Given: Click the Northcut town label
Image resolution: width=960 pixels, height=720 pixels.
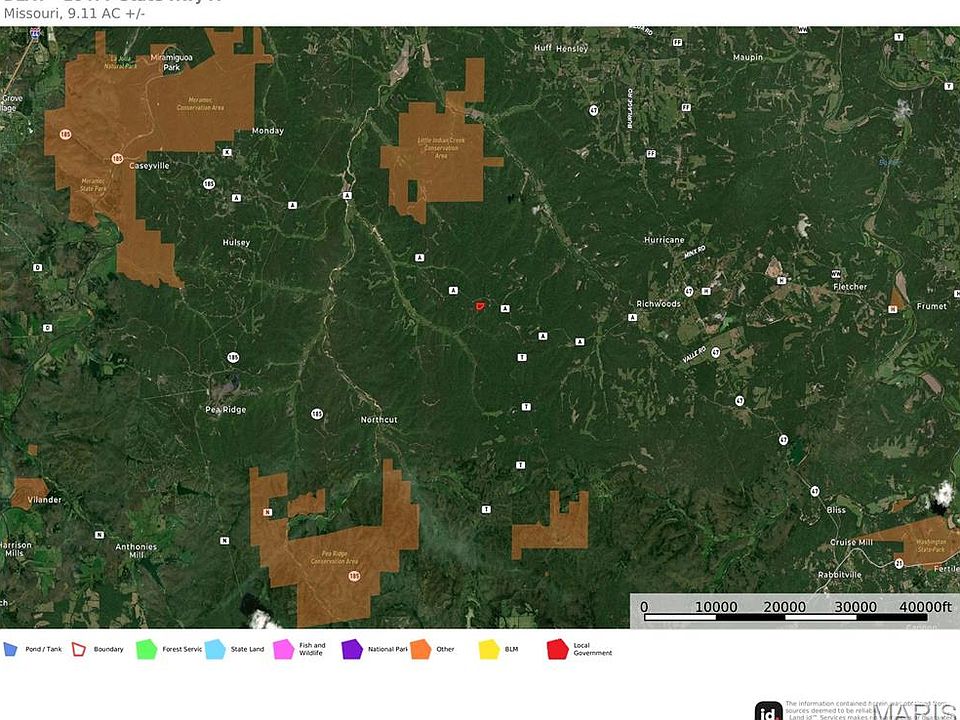Looking at the screenshot, I should pyautogui.click(x=379, y=420).
